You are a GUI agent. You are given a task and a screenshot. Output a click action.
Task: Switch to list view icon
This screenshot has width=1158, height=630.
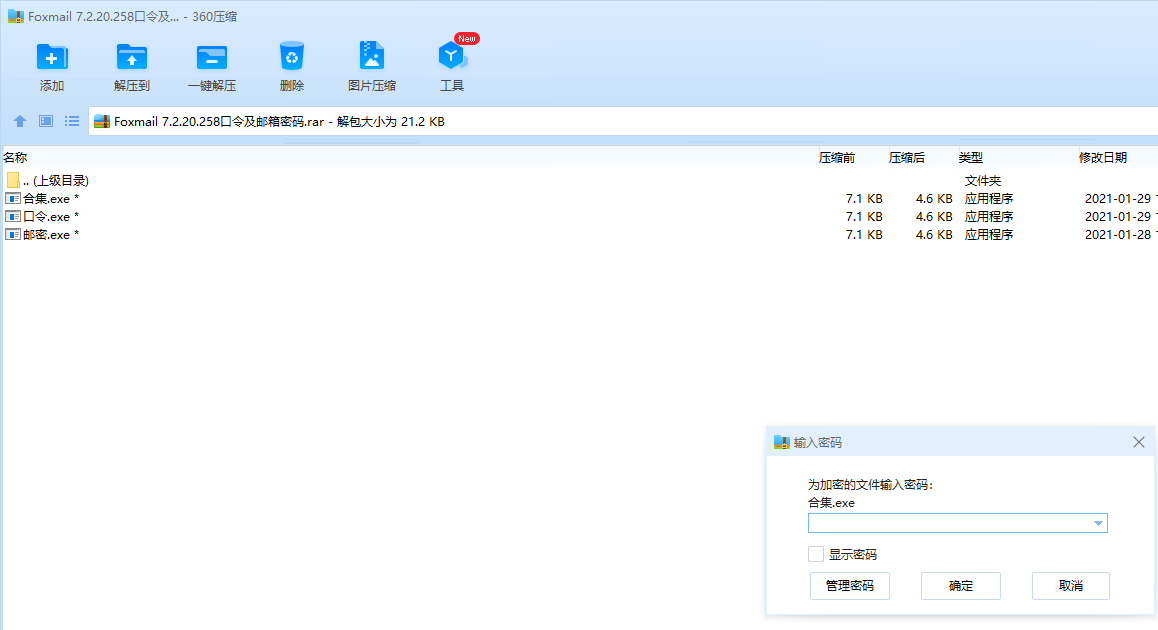[72, 121]
